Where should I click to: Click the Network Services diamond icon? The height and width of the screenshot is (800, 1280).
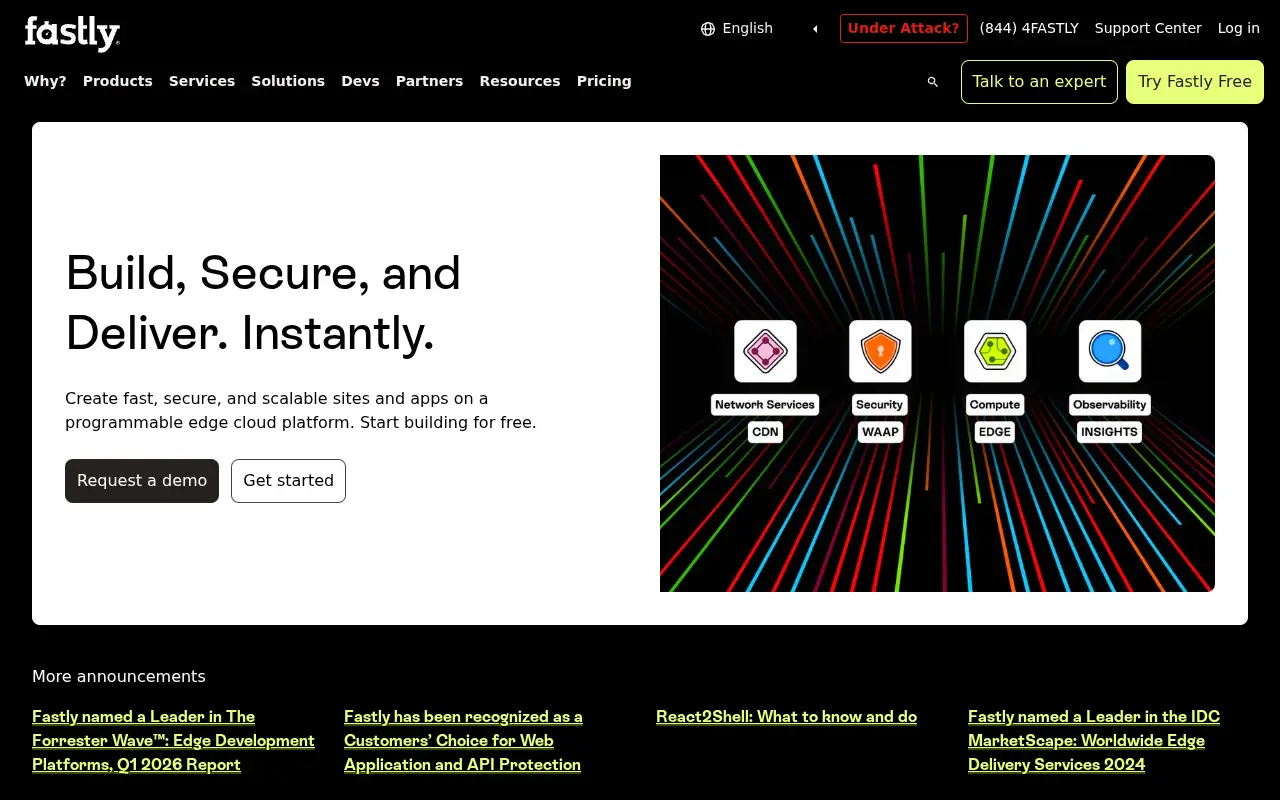[x=765, y=351]
